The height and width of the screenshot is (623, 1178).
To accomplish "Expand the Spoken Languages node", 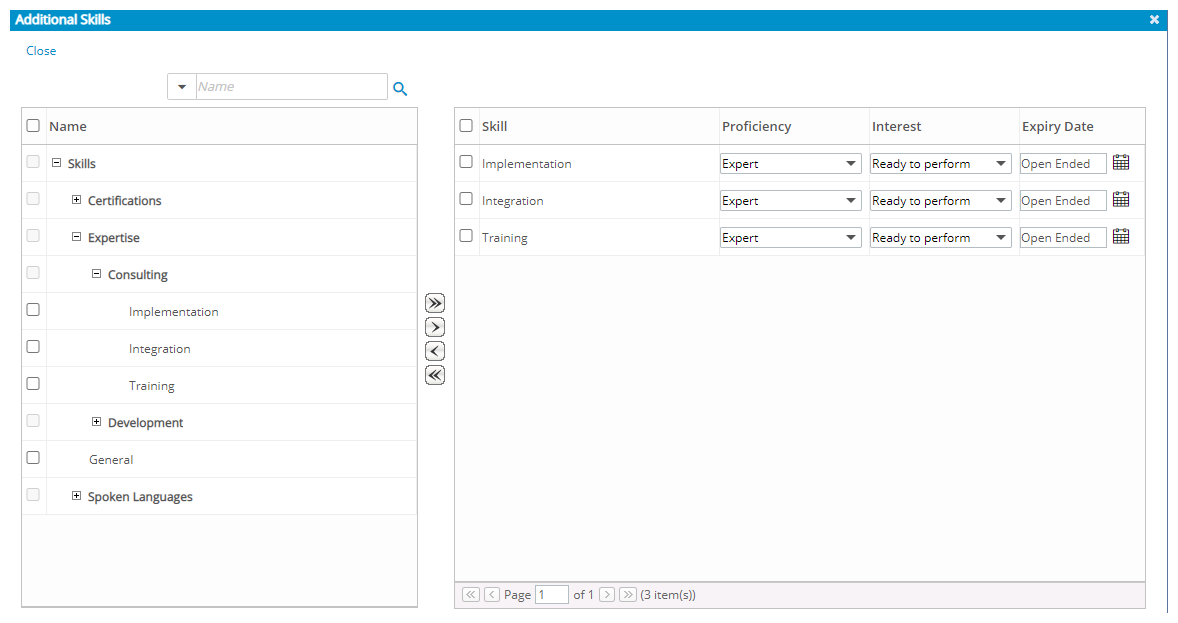I will coord(76,495).
